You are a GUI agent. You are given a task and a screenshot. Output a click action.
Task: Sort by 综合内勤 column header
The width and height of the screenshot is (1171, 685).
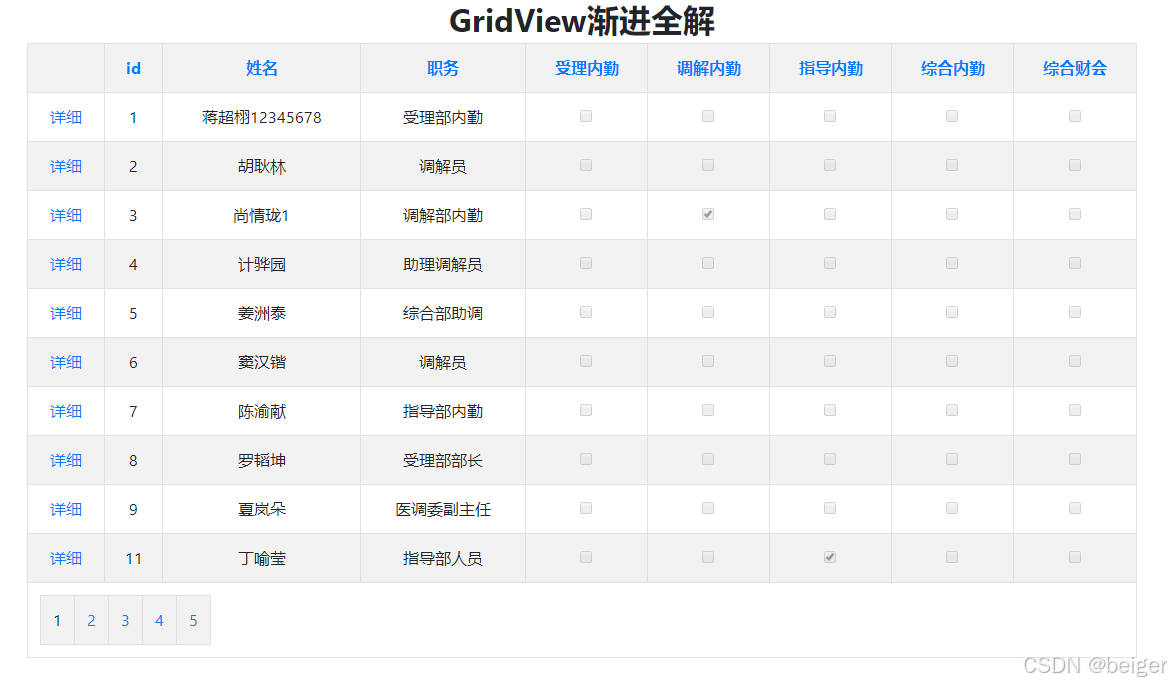coord(953,69)
